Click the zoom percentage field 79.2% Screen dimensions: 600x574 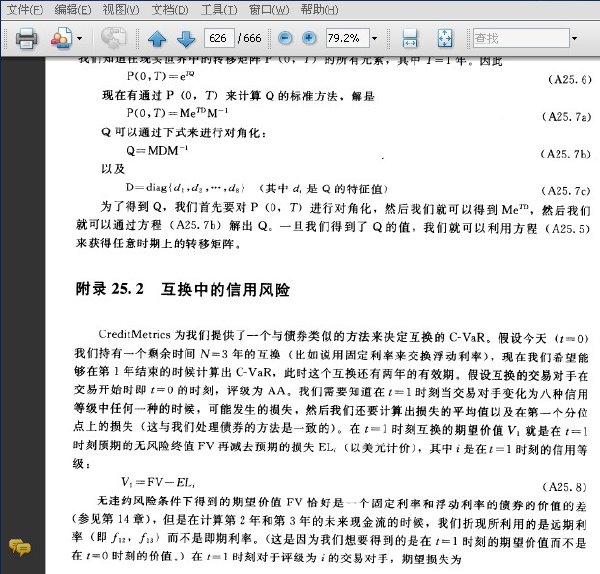(347, 38)
